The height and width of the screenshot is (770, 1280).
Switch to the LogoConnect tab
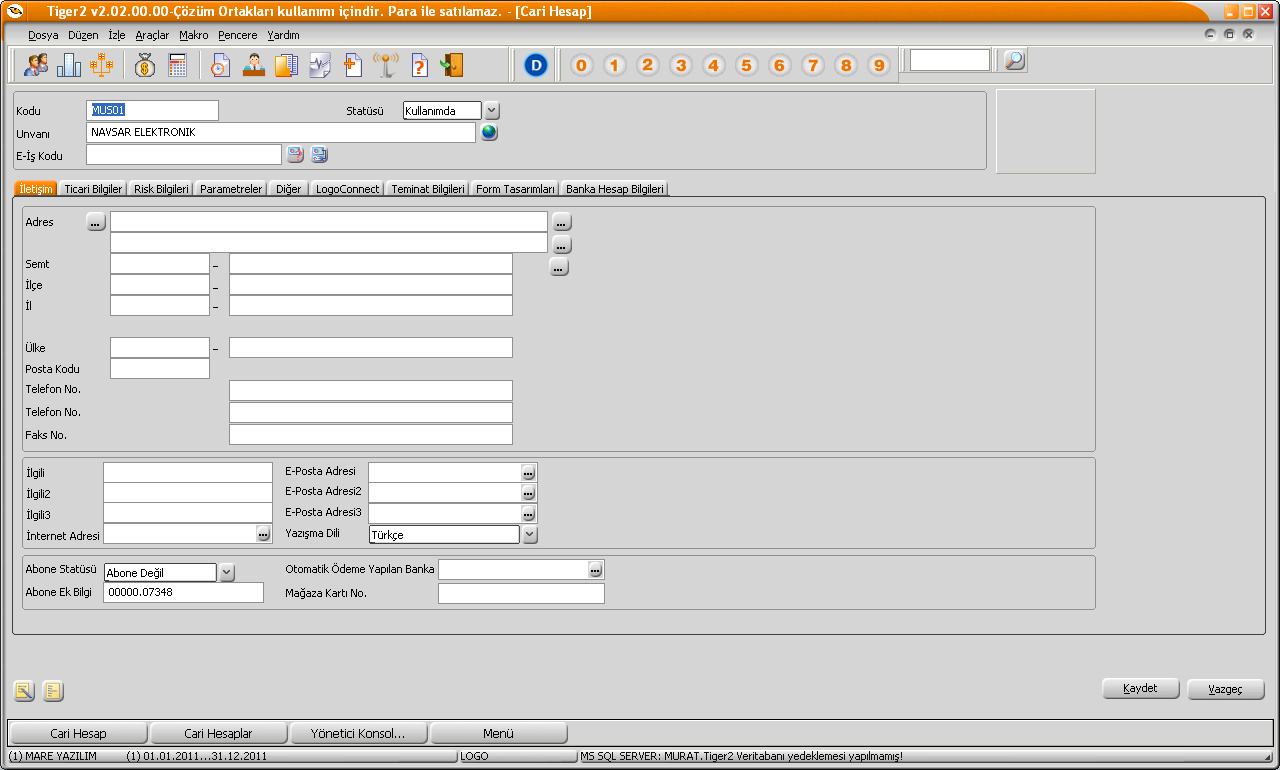[x=348, y=189]
